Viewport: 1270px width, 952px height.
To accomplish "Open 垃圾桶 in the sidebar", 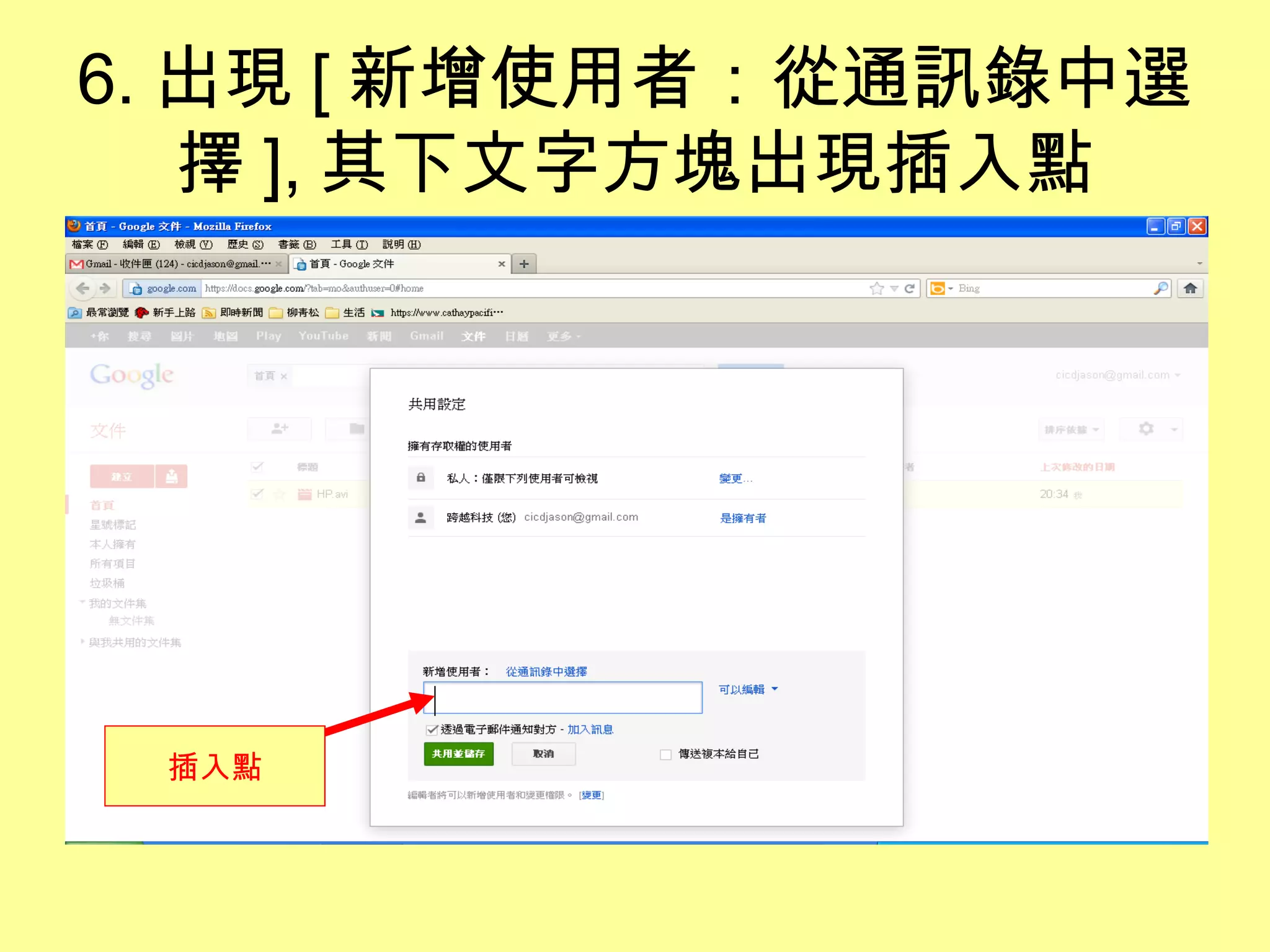I will [107, 583].
